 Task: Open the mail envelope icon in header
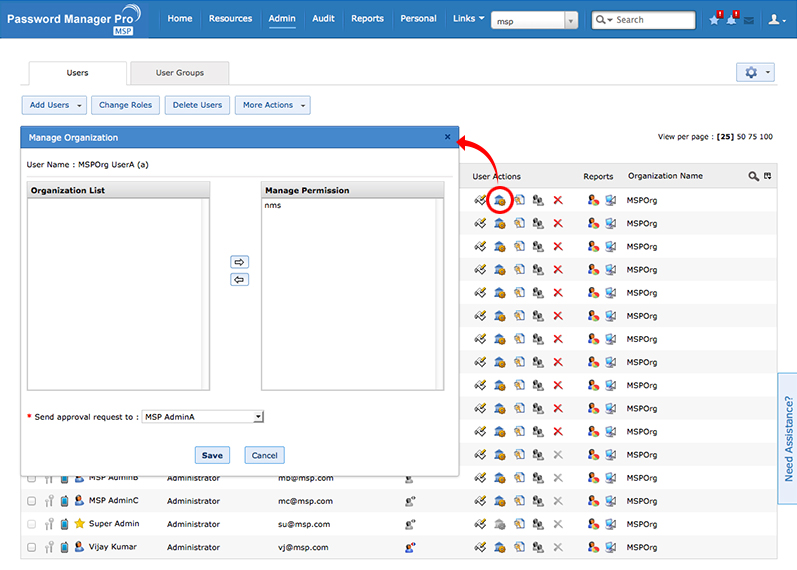coord(749,20)
